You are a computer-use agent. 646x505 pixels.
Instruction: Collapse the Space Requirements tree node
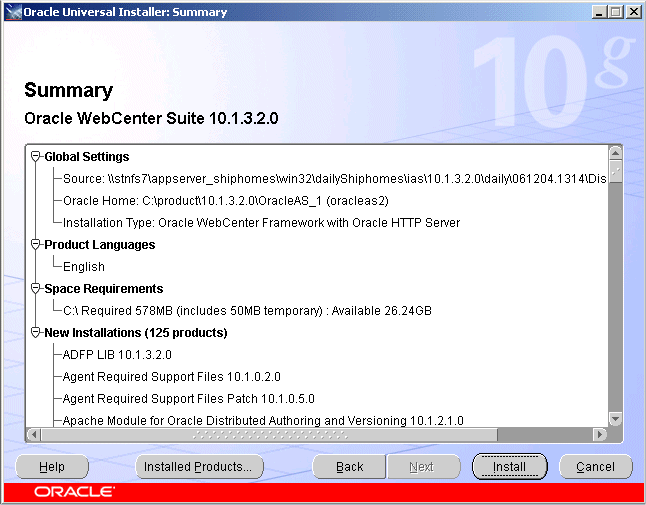[x=36, y=289]
